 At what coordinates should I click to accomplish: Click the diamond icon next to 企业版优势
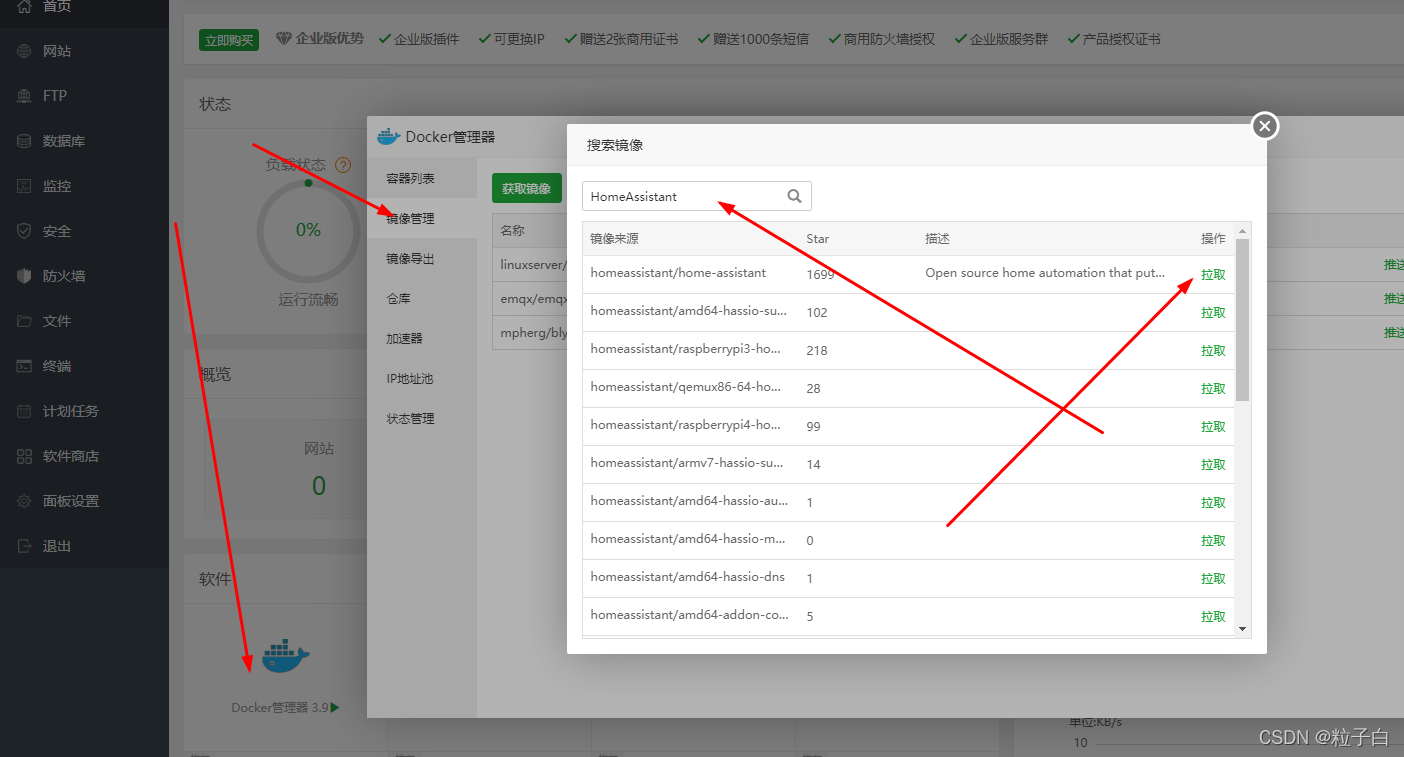click(284, 39)
